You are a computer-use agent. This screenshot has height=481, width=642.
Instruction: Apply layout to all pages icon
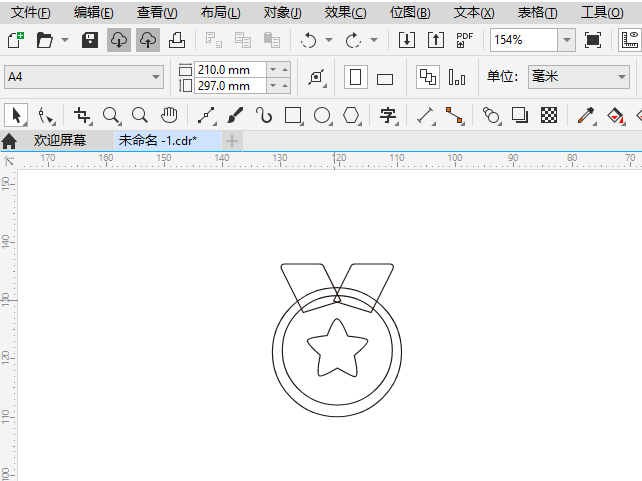point(428,77)
